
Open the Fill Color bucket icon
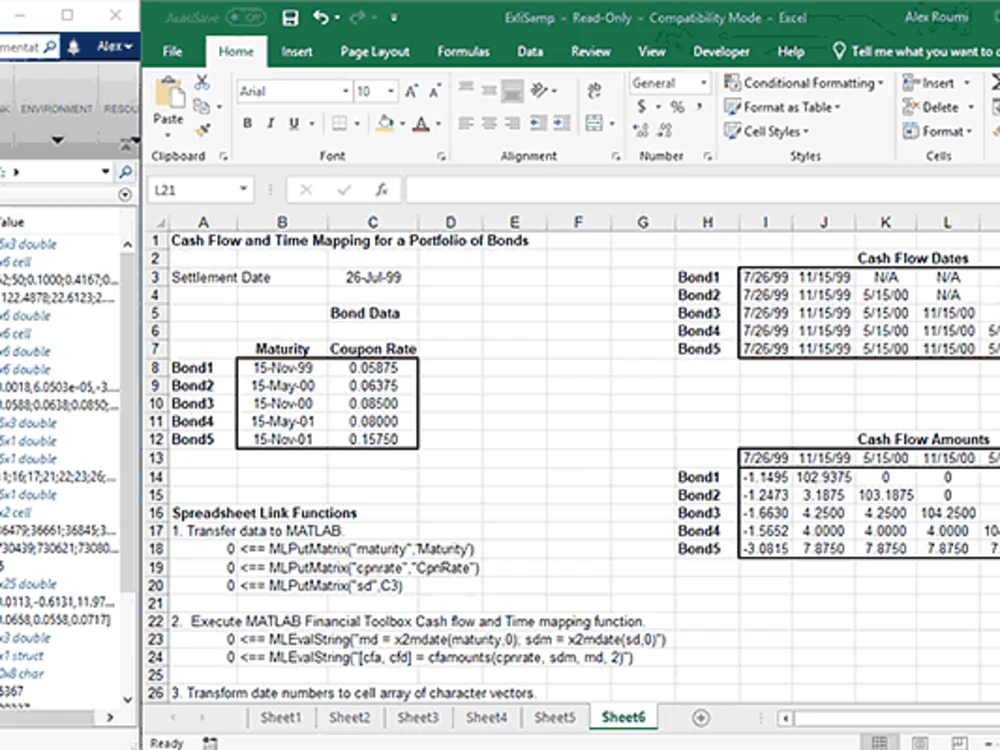click(385, 122)
